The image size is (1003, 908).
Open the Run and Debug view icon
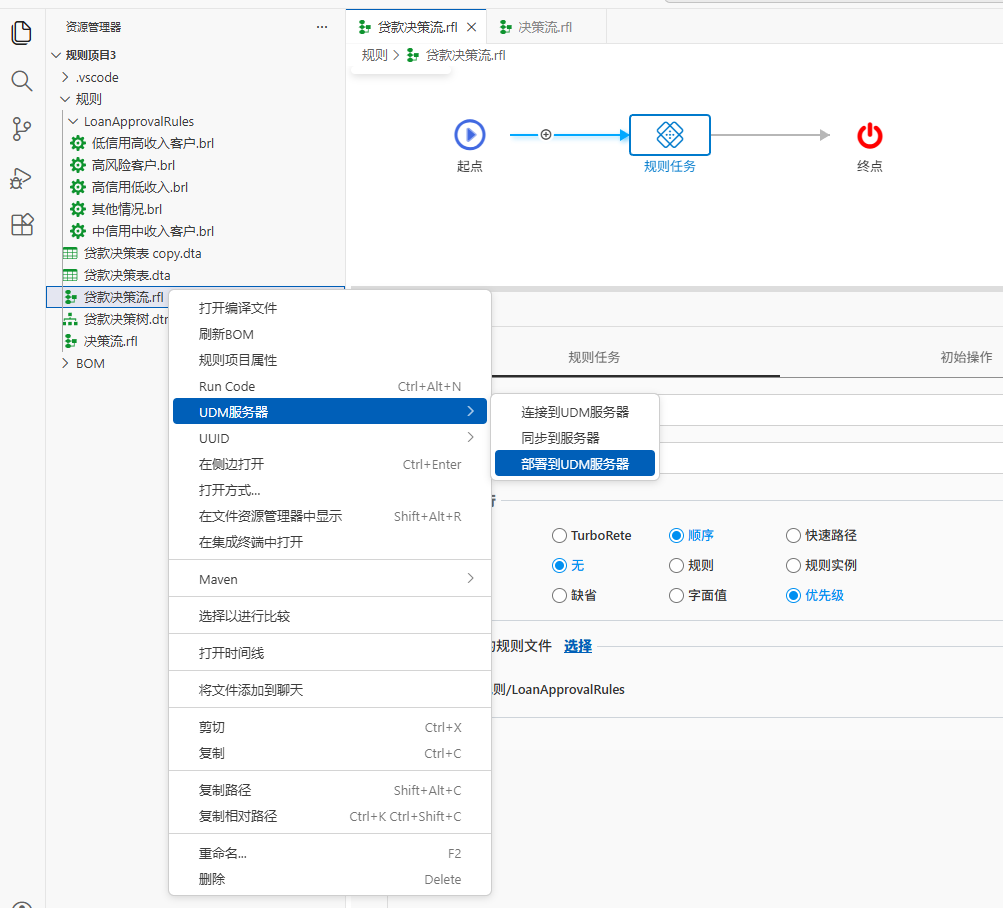tap(22, 177)
